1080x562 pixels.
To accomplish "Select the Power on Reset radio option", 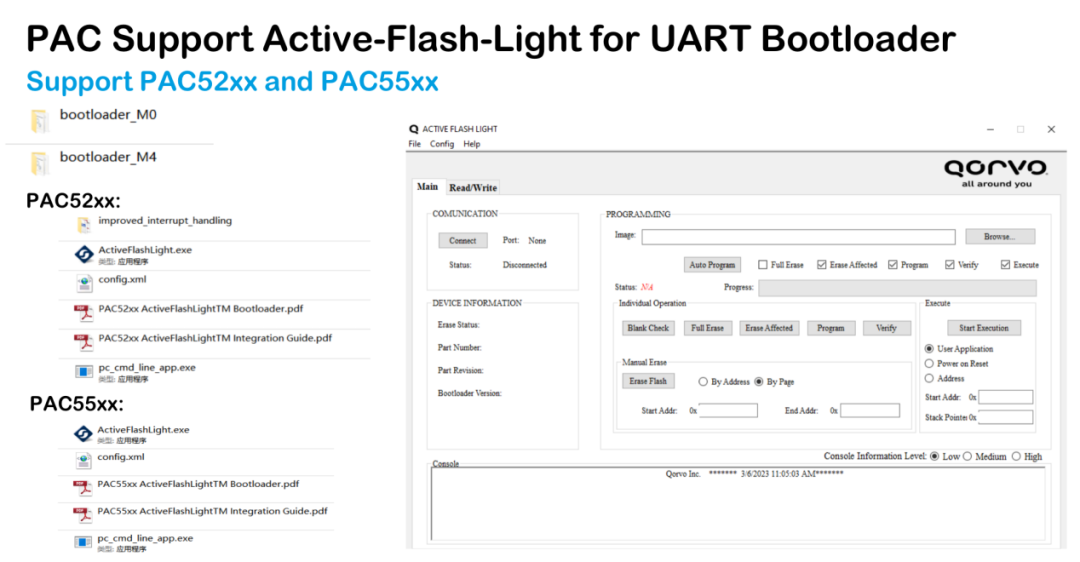I will point(929,364).
